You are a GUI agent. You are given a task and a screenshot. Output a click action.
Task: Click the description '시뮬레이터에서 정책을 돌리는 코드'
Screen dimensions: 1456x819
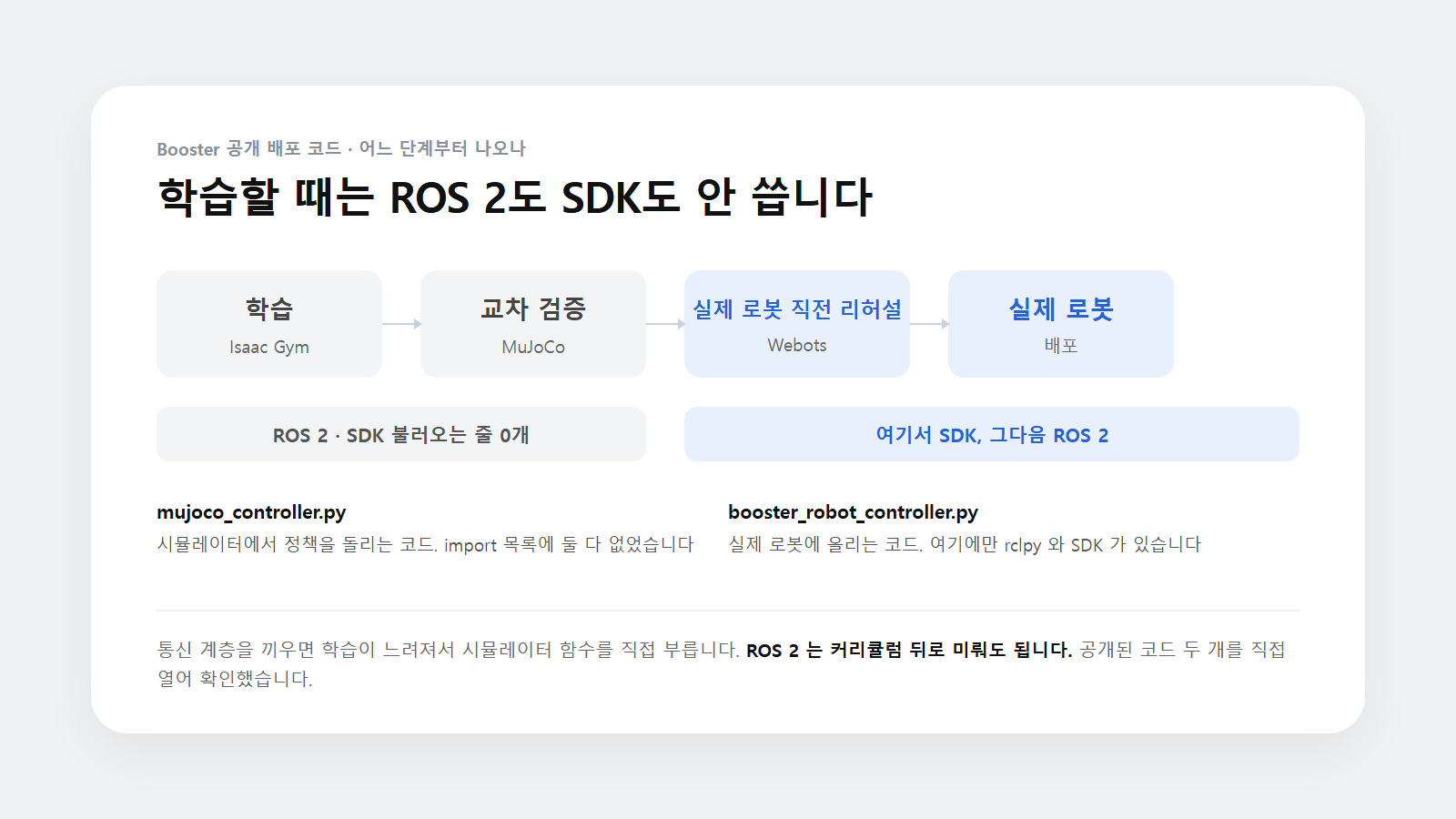pos(297,544)
